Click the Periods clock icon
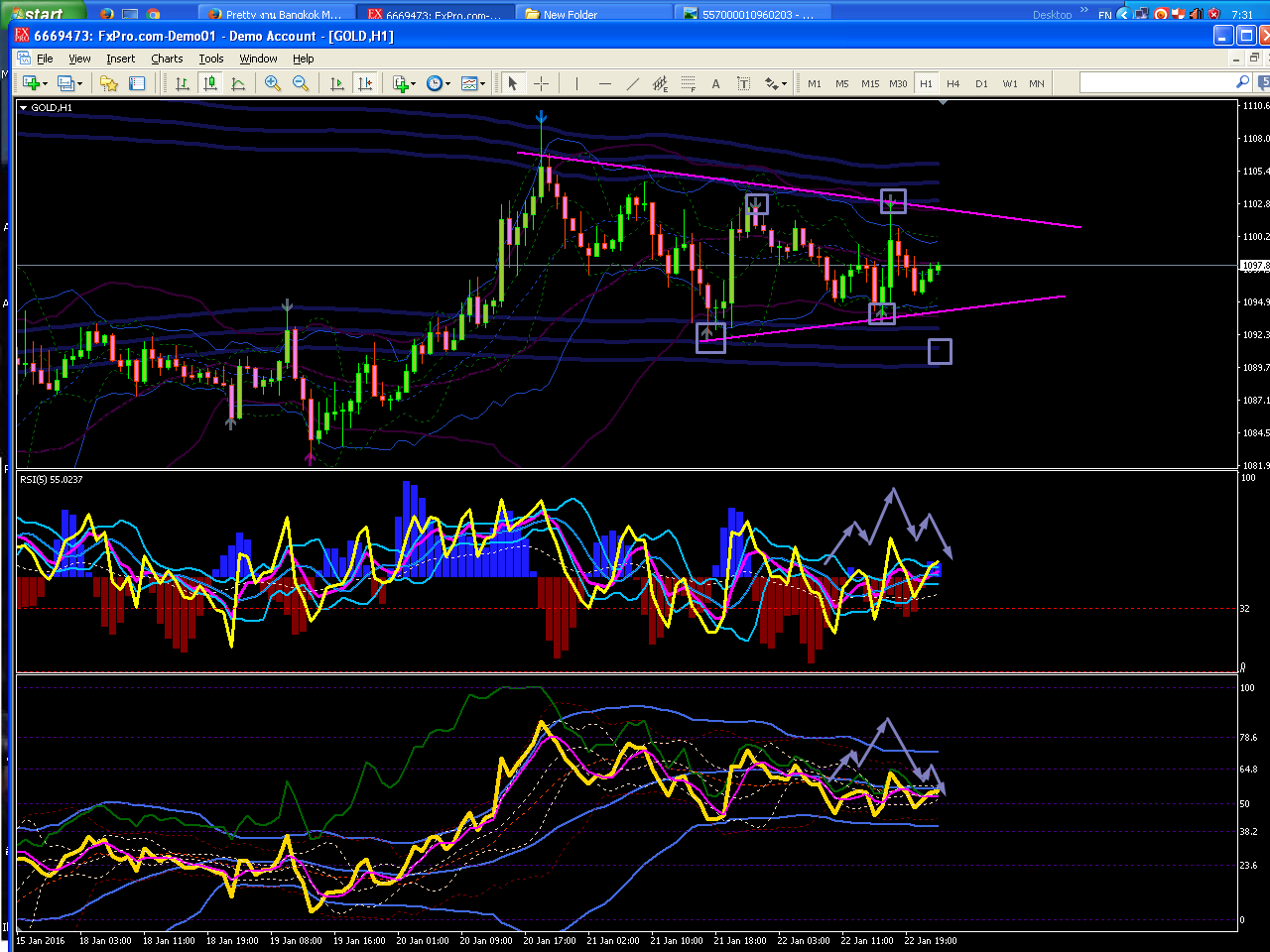1270x952 pixels. [x=434, y=83]
